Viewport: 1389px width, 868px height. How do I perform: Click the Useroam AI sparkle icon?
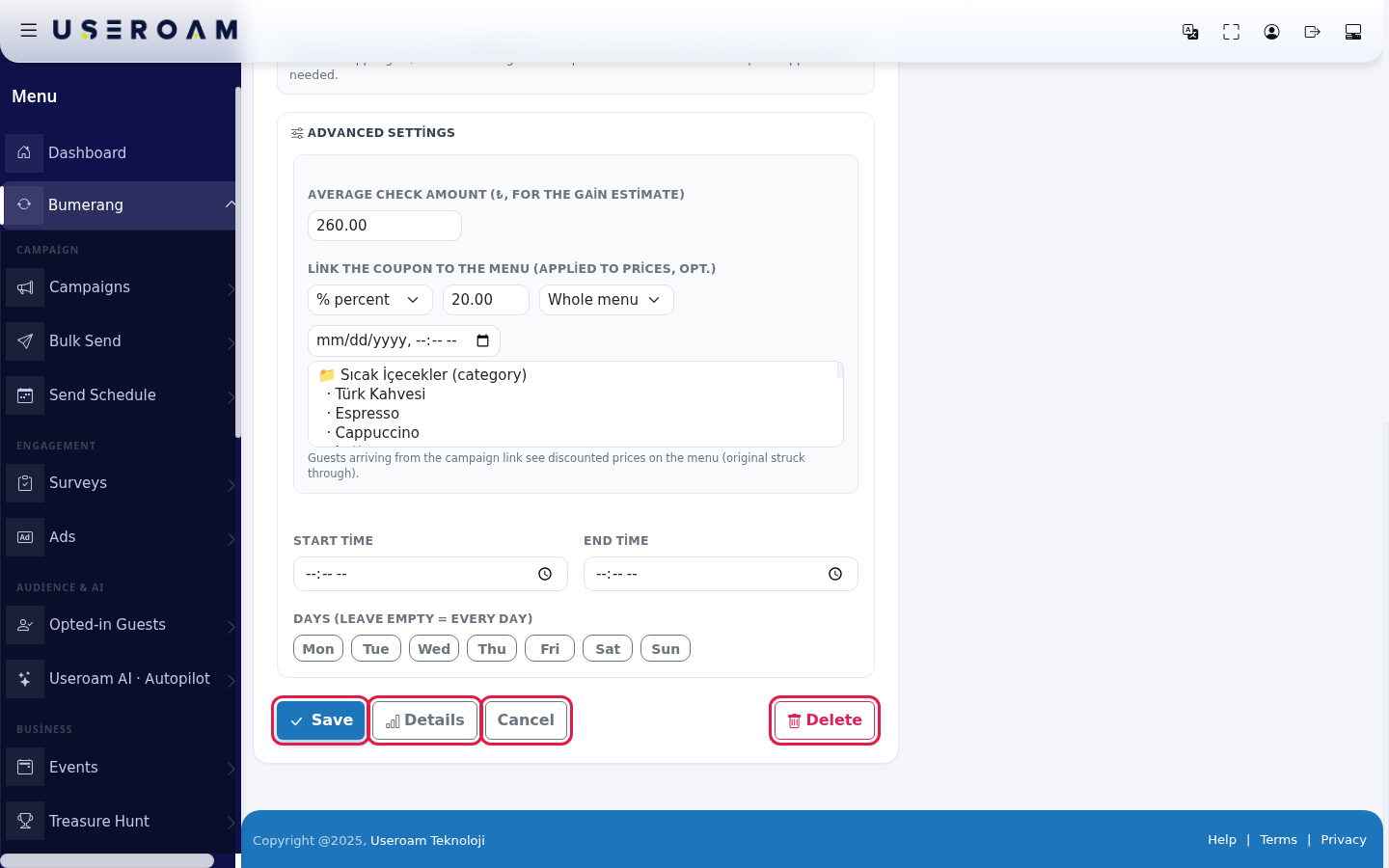pos(25,679)
